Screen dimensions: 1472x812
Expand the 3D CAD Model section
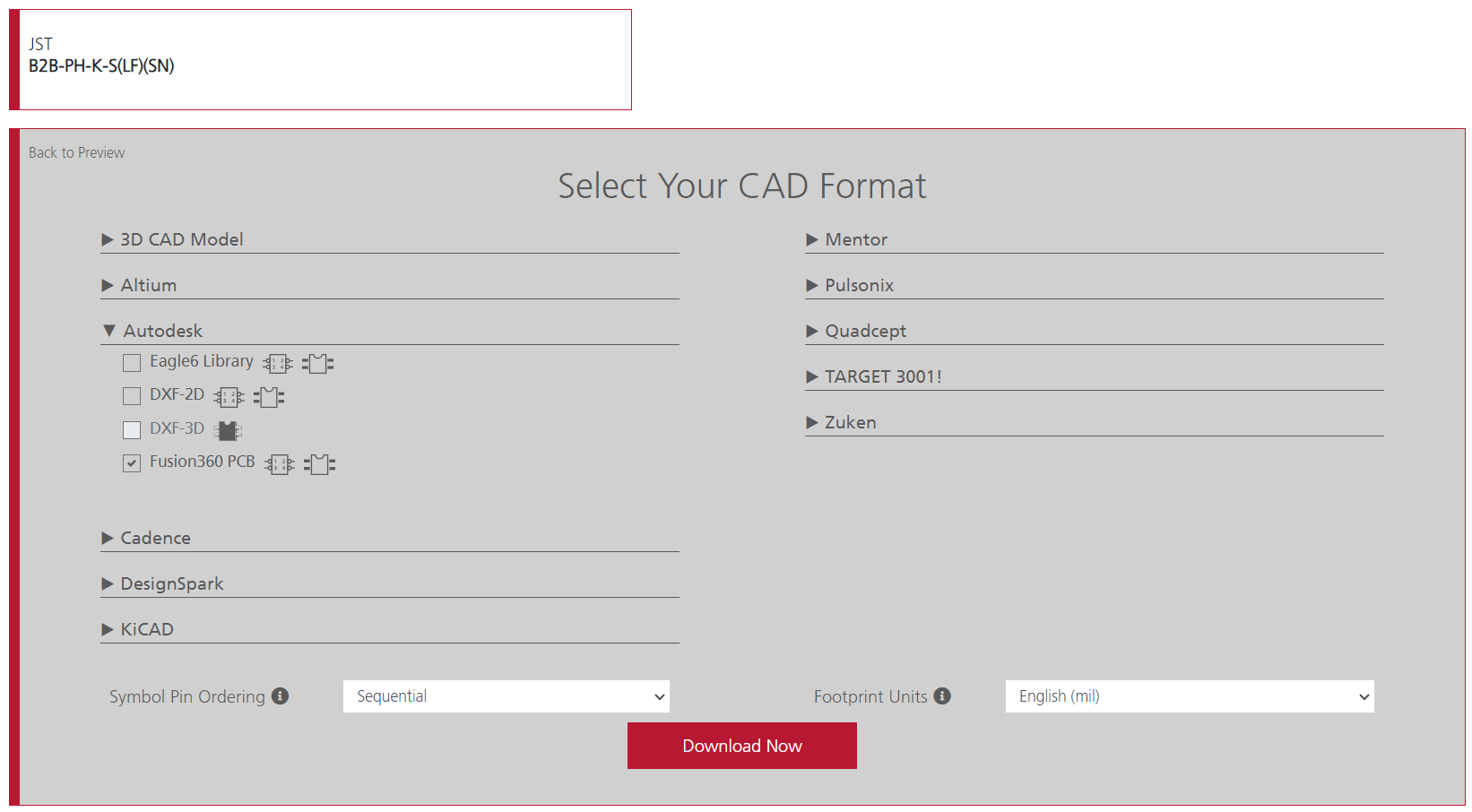(x=181, y=239)
